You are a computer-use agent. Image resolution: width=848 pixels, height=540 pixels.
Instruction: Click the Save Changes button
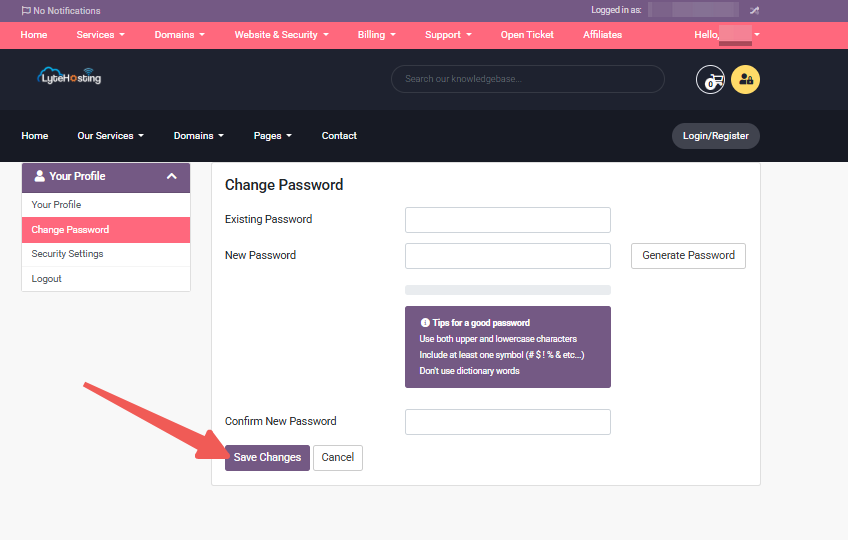pyautogui.click(x=267, y=458)
